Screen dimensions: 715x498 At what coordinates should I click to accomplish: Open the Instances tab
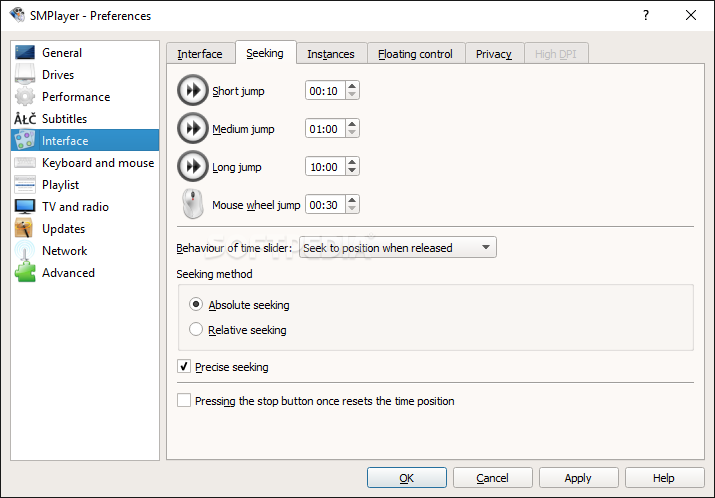coord(331,54)
